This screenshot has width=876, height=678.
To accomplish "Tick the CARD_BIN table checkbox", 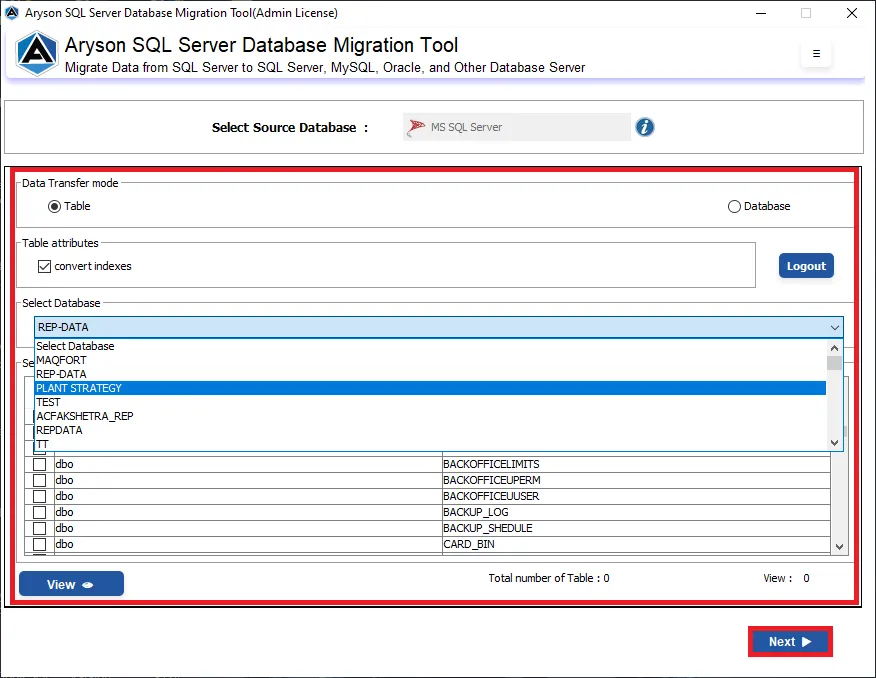I will [x=39, y=545].
